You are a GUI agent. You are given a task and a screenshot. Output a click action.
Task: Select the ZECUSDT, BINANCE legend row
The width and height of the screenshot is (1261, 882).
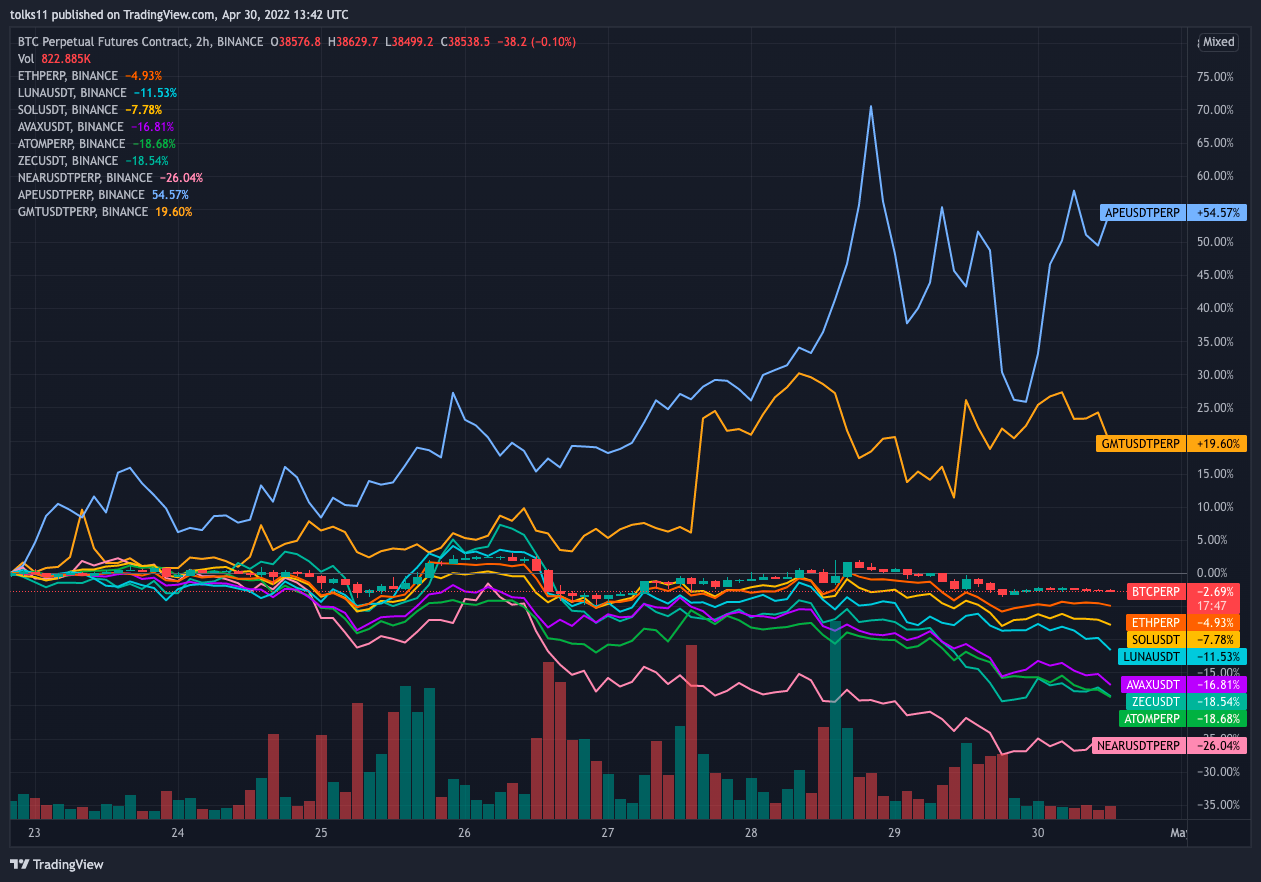point(93,161)
